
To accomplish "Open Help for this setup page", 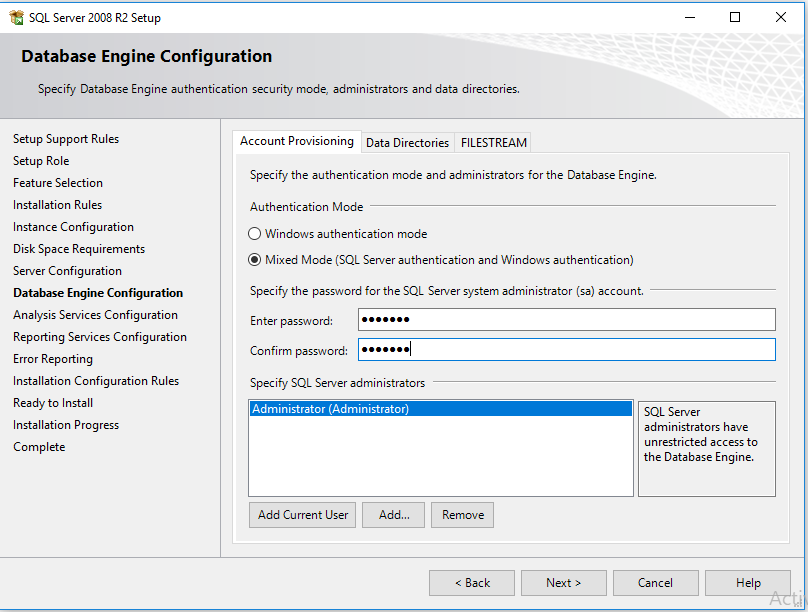I will click(748, 583).
